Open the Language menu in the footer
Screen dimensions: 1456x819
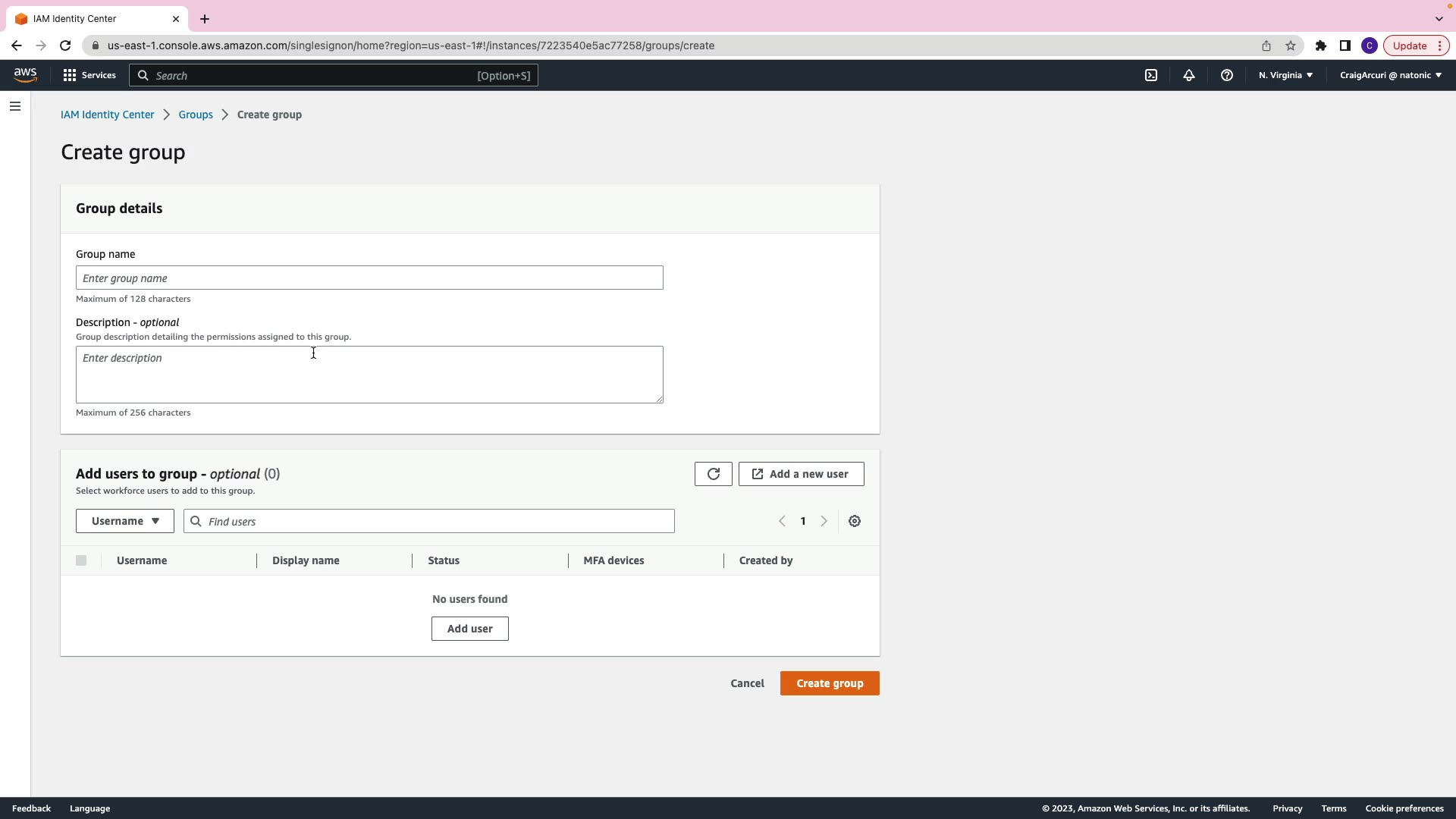89,808
